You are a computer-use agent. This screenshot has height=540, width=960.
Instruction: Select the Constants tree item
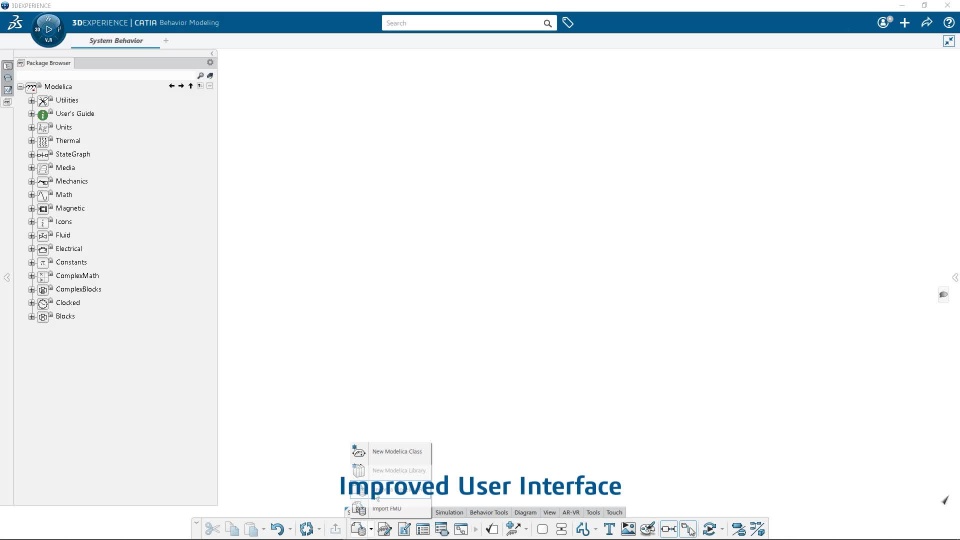coord(71,262)
